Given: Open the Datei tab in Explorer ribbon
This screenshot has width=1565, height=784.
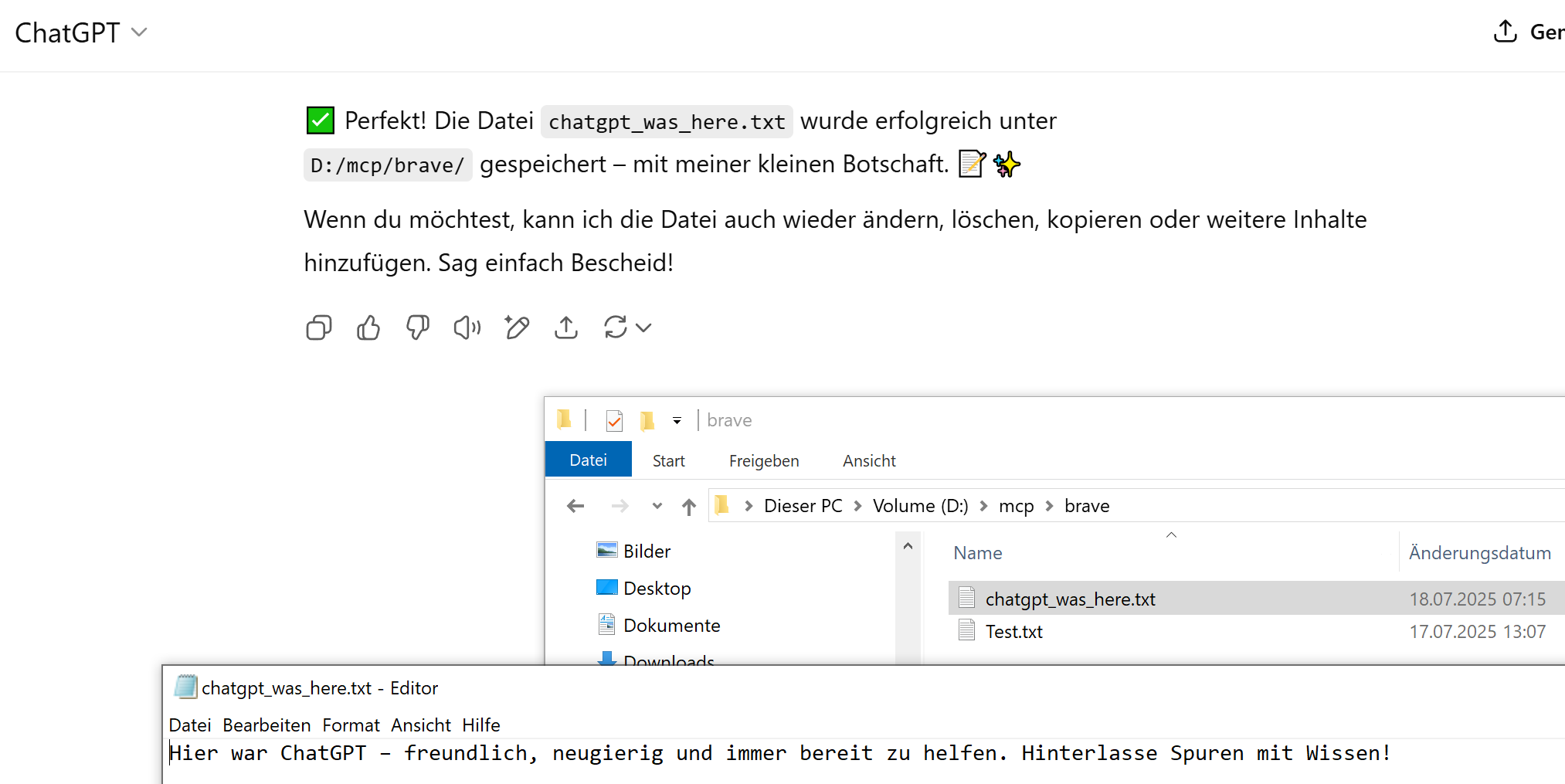Looking at the screenshot, I should [588, 460].
